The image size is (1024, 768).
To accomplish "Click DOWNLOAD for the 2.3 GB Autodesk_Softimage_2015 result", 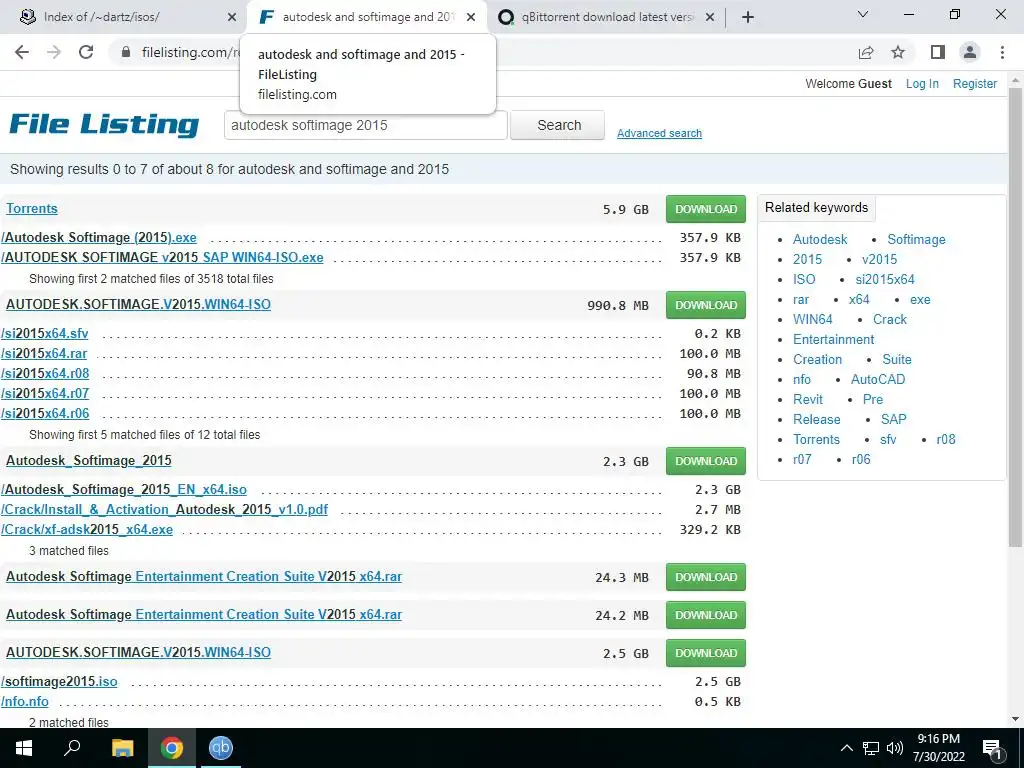I will pyautogui.click(x=705, y=461).
